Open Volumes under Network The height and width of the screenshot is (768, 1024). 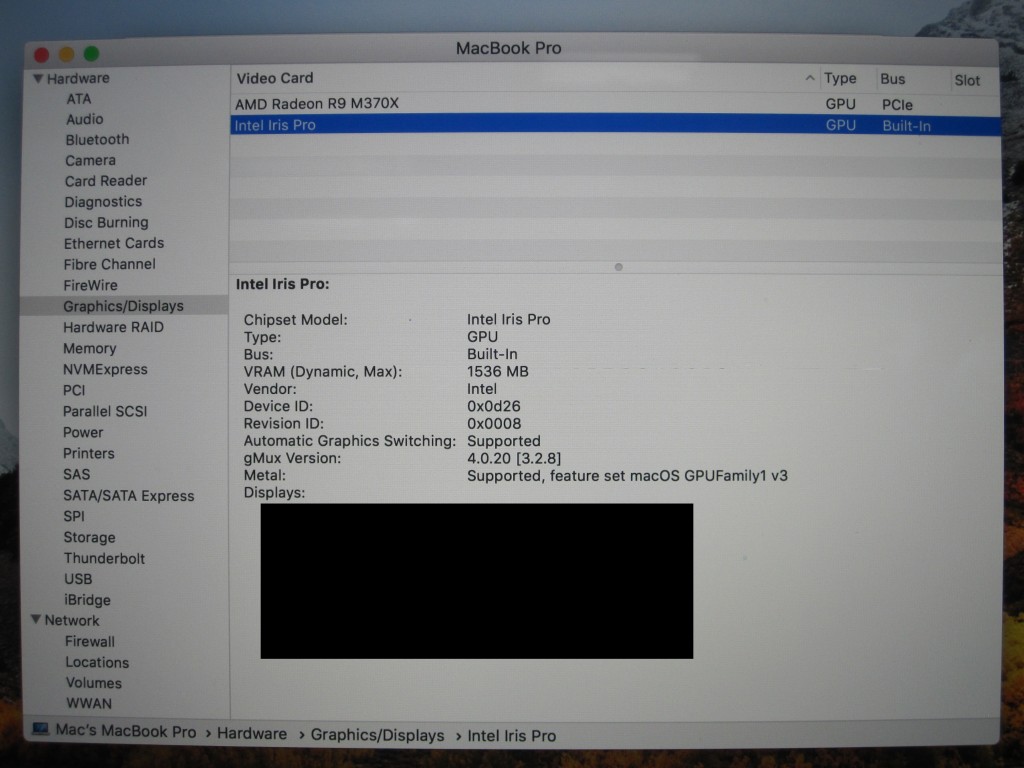93,682
